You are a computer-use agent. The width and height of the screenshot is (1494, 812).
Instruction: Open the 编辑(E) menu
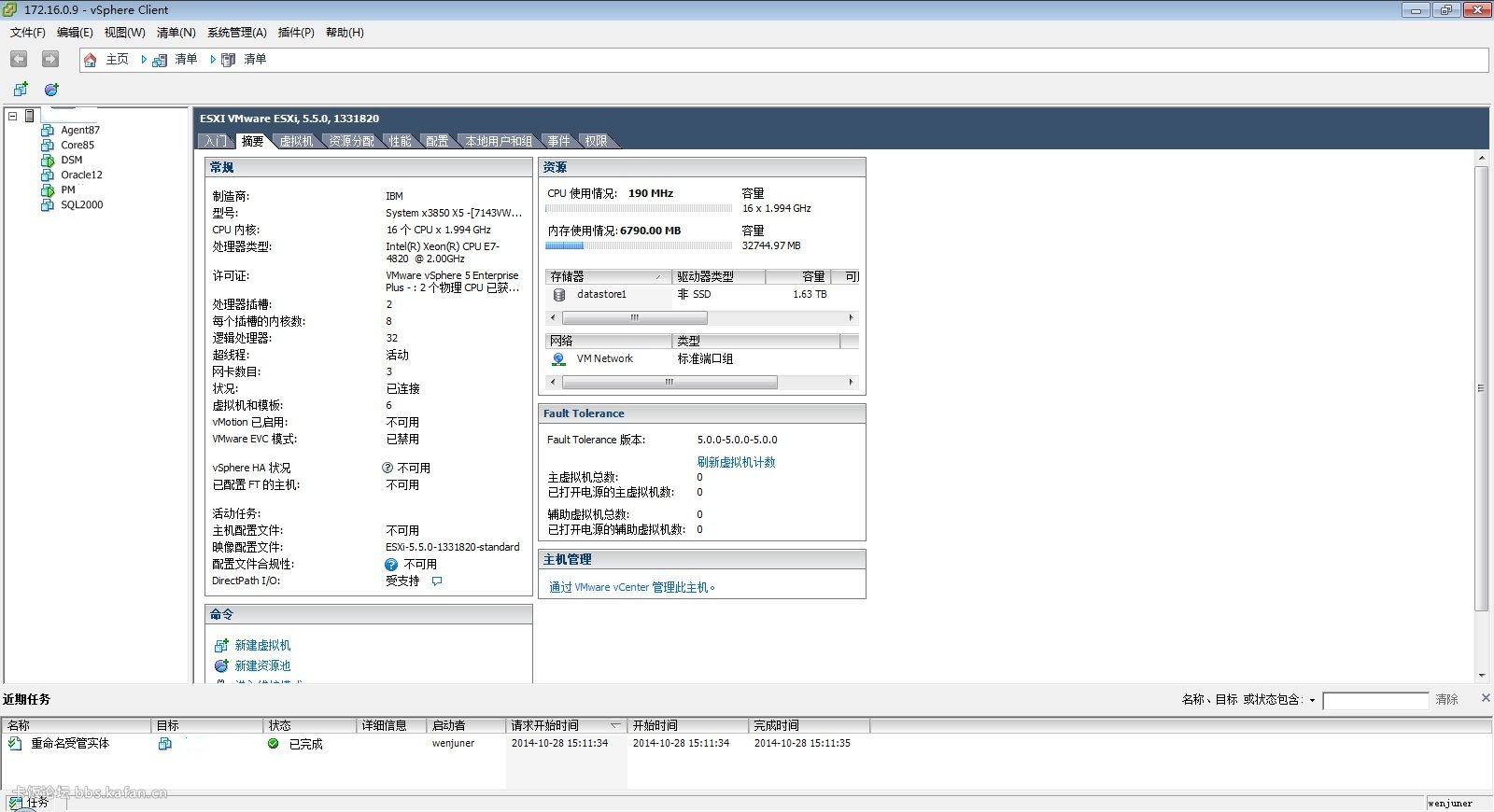tap(75, 33)
